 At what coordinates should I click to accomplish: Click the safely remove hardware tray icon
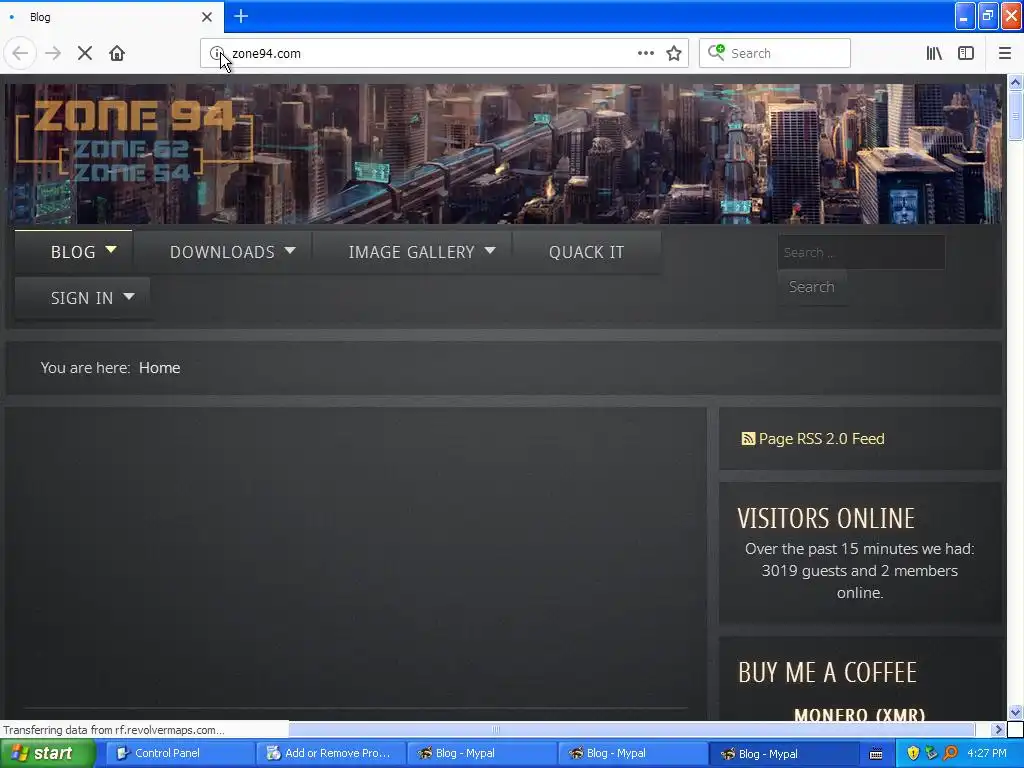tap(931, 753)
